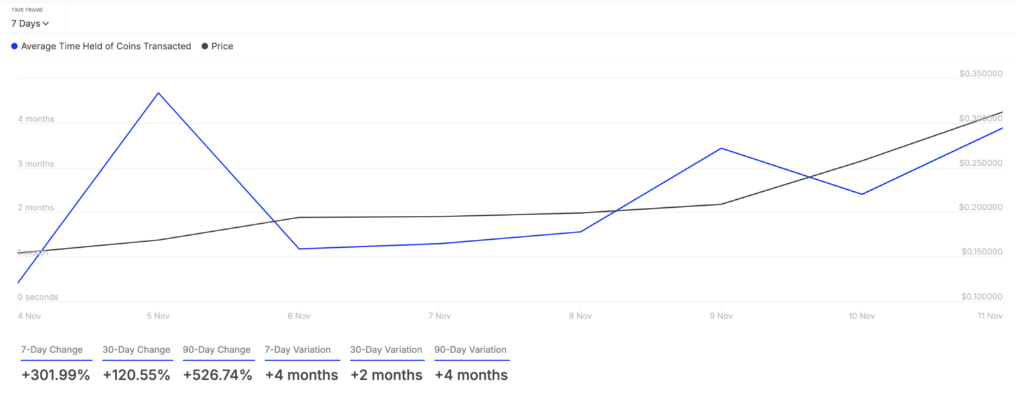The height and width of the screenshot is (395, 1016).
Task: Select the 30-Day Change tab
Action: pos(137,350)
